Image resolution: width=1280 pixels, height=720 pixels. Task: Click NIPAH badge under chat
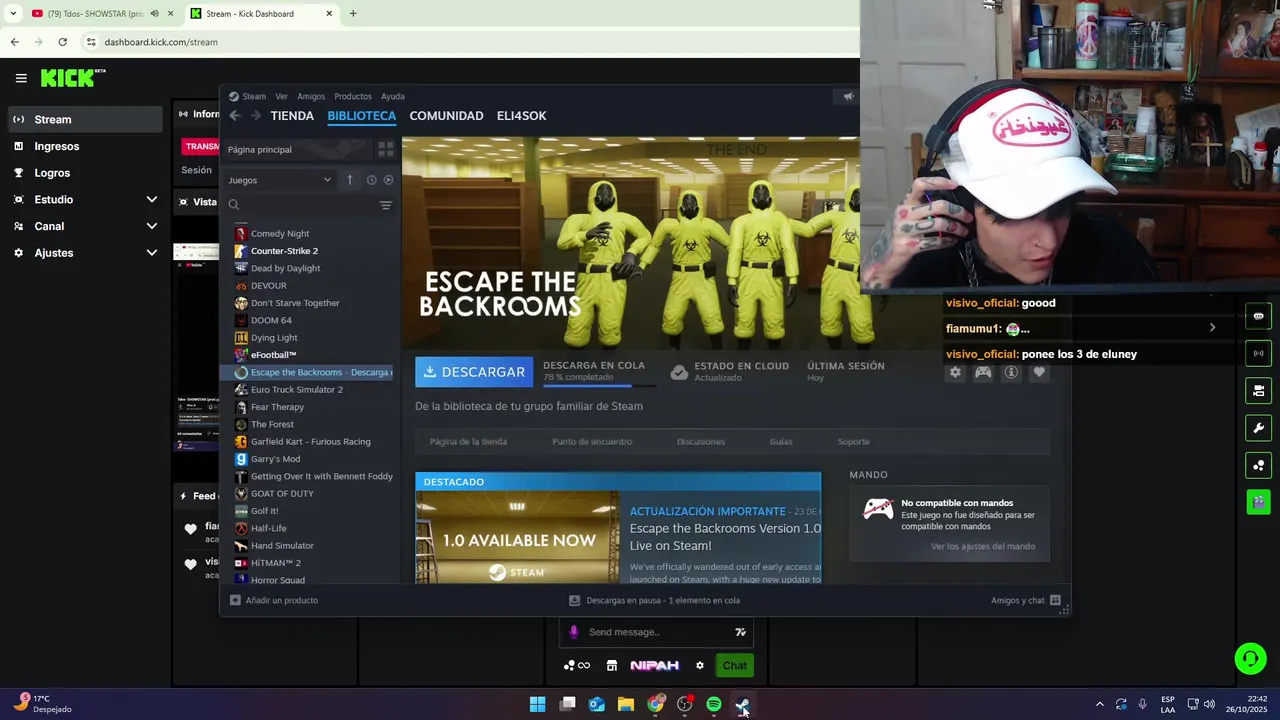pos(655,665)
